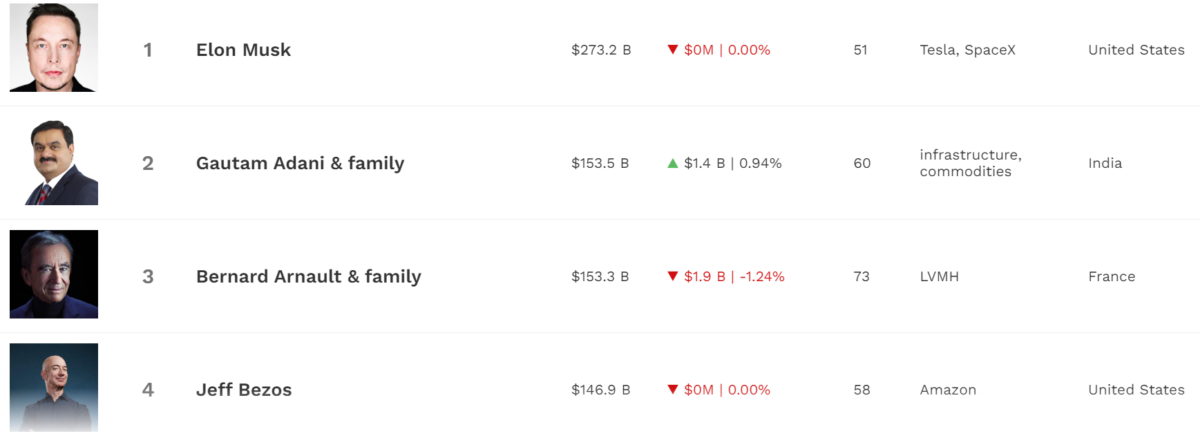This screenshot has height=447, width=1200.
Task: Click the Gautam Adani & family name
Action: coord(300,163)
